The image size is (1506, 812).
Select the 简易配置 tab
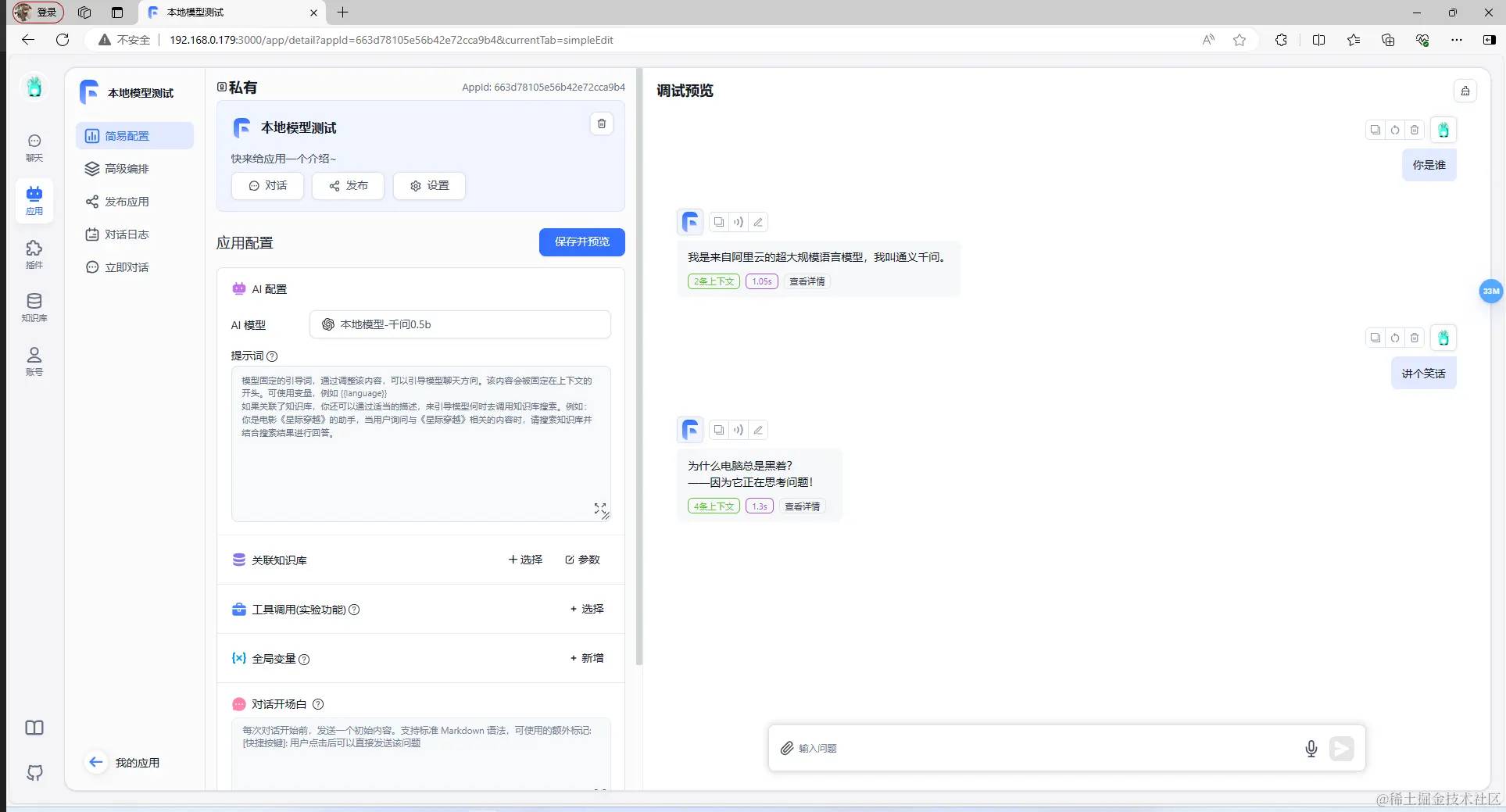134,135
